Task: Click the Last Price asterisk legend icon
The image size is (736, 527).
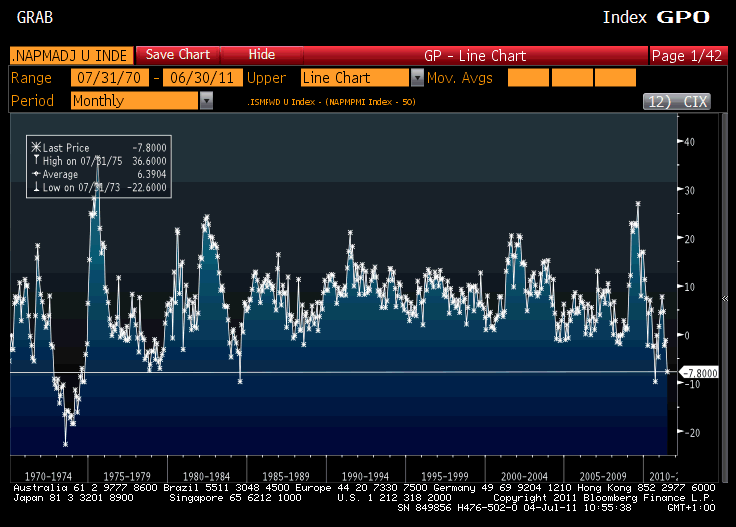Action: (35, 147)
